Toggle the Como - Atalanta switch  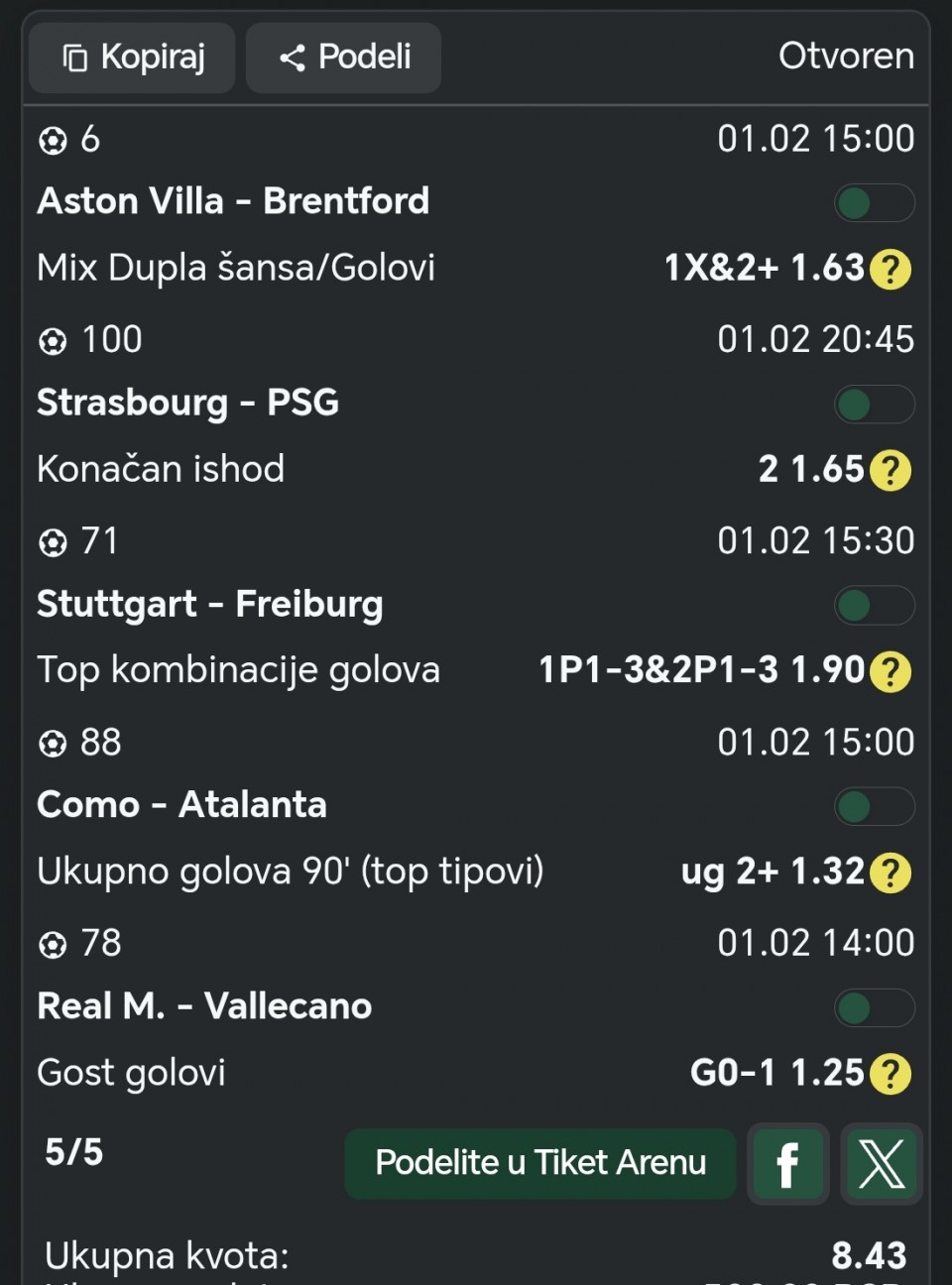873,807
